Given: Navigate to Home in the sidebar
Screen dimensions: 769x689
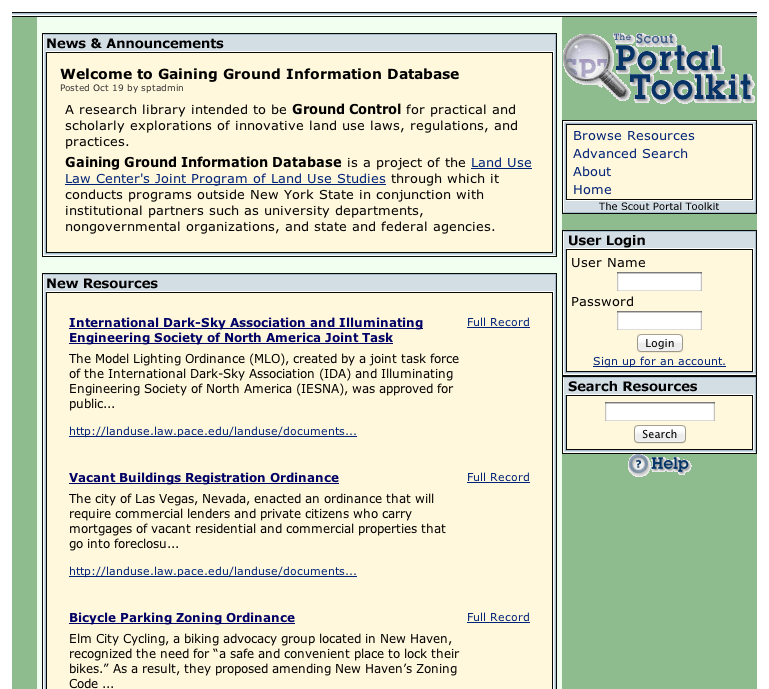Looking at the screenshot, I should pos(592,190).
